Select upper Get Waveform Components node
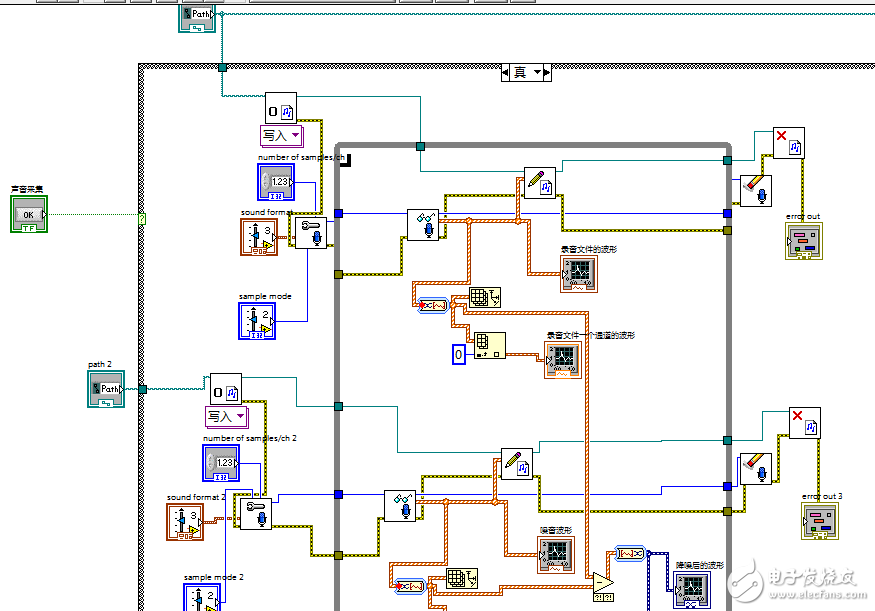Screen dimensions: 875x611 [433, 305]
